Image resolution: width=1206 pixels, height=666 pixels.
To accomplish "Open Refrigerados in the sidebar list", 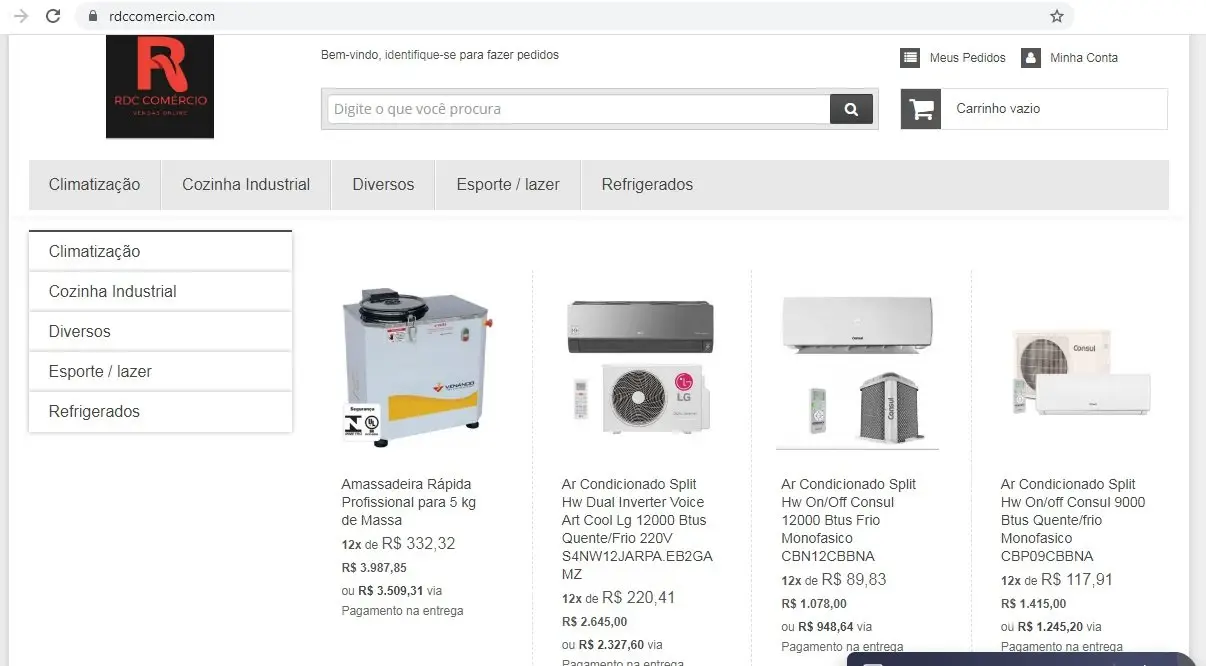I will (x=160, y=411).
